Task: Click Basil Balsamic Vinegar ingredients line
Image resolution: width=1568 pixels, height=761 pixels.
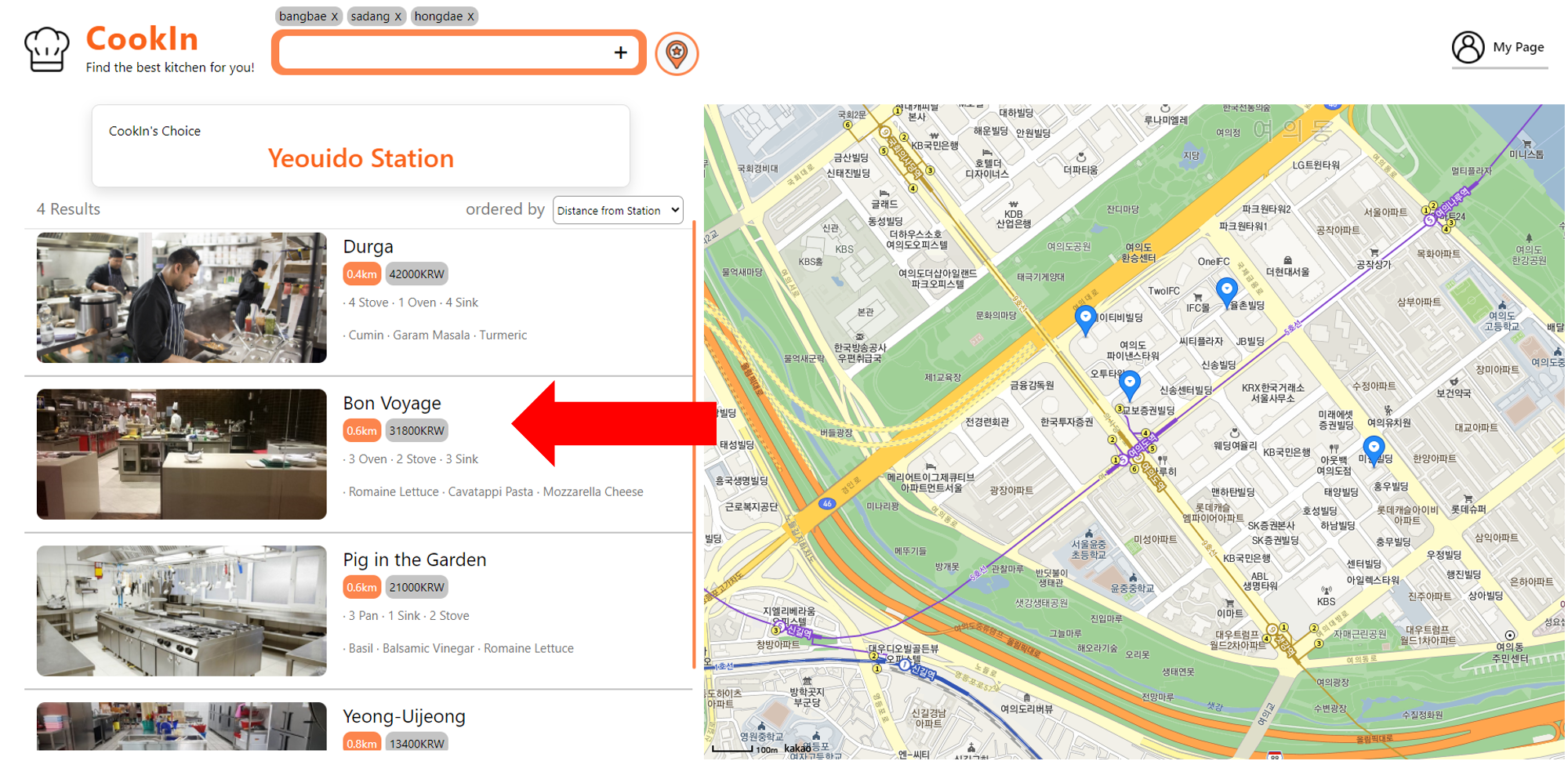Action: (459, 648)
